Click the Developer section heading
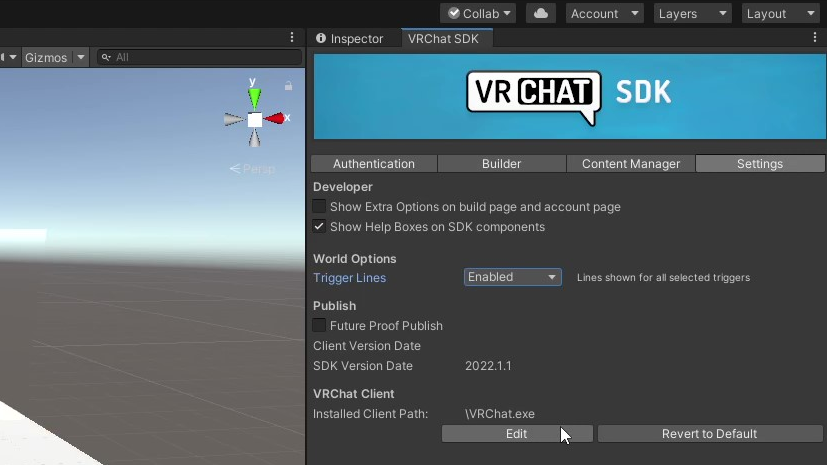827x465 pixels. pos(343,187)
